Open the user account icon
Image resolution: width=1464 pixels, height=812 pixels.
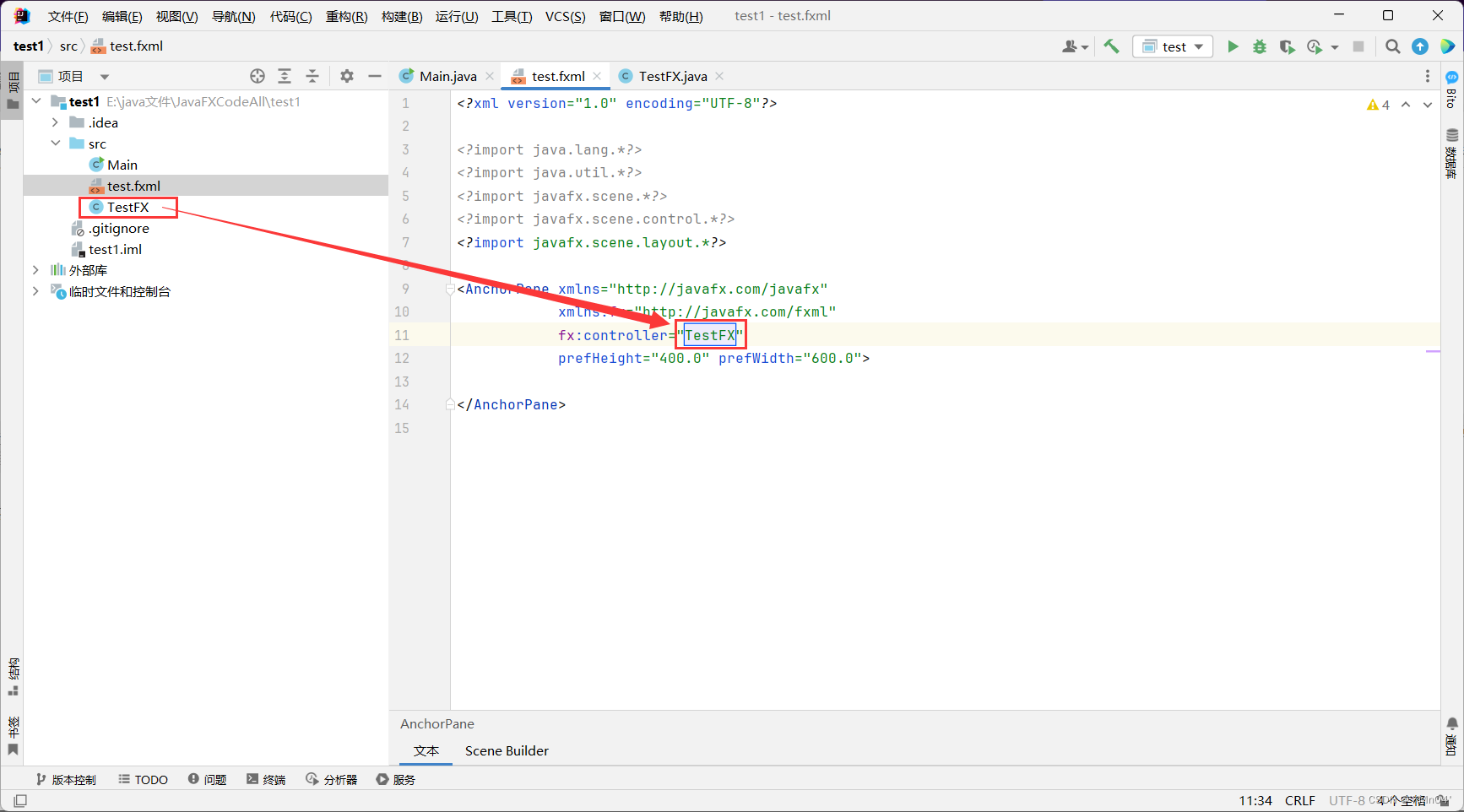click(1075, 46)
